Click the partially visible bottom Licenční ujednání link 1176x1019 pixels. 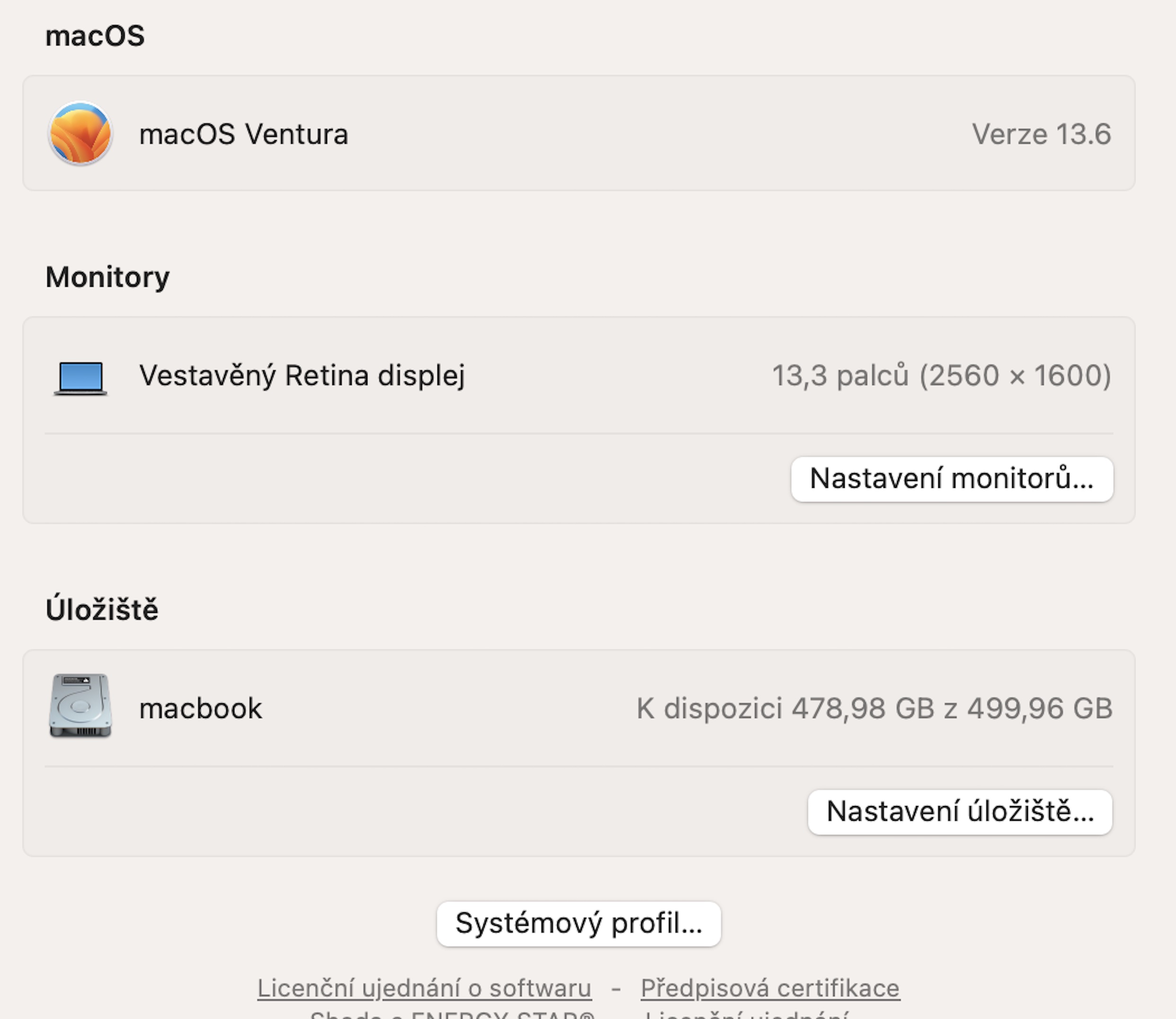(x=746, y=1013)
